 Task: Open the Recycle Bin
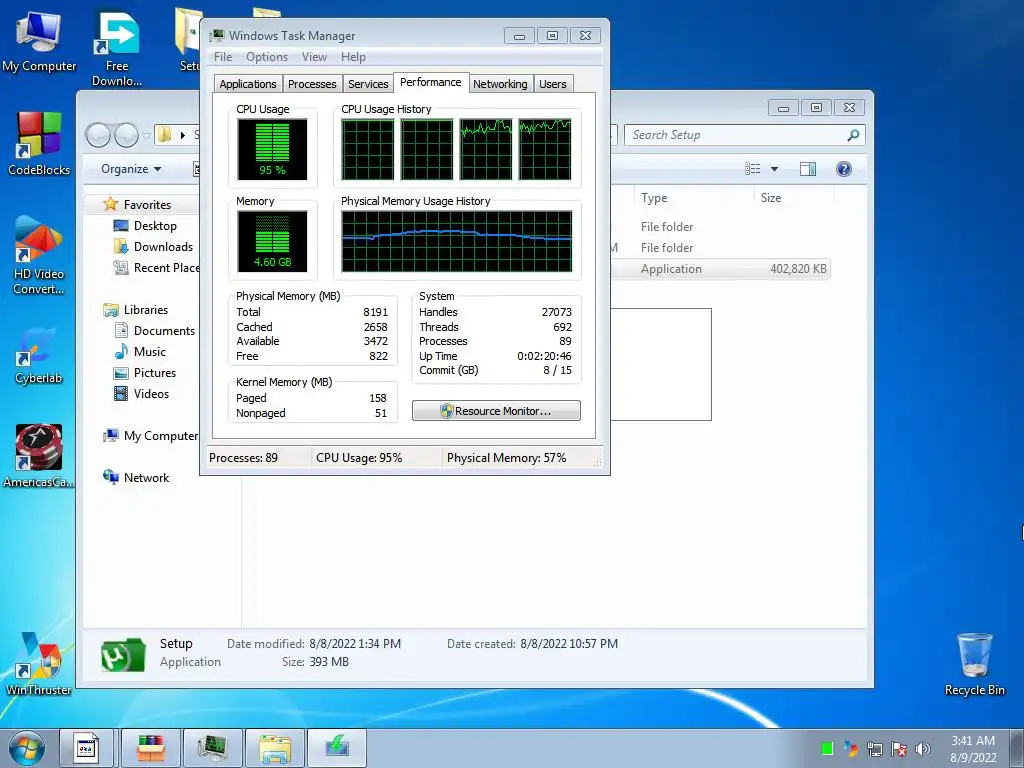coord(974,664)
